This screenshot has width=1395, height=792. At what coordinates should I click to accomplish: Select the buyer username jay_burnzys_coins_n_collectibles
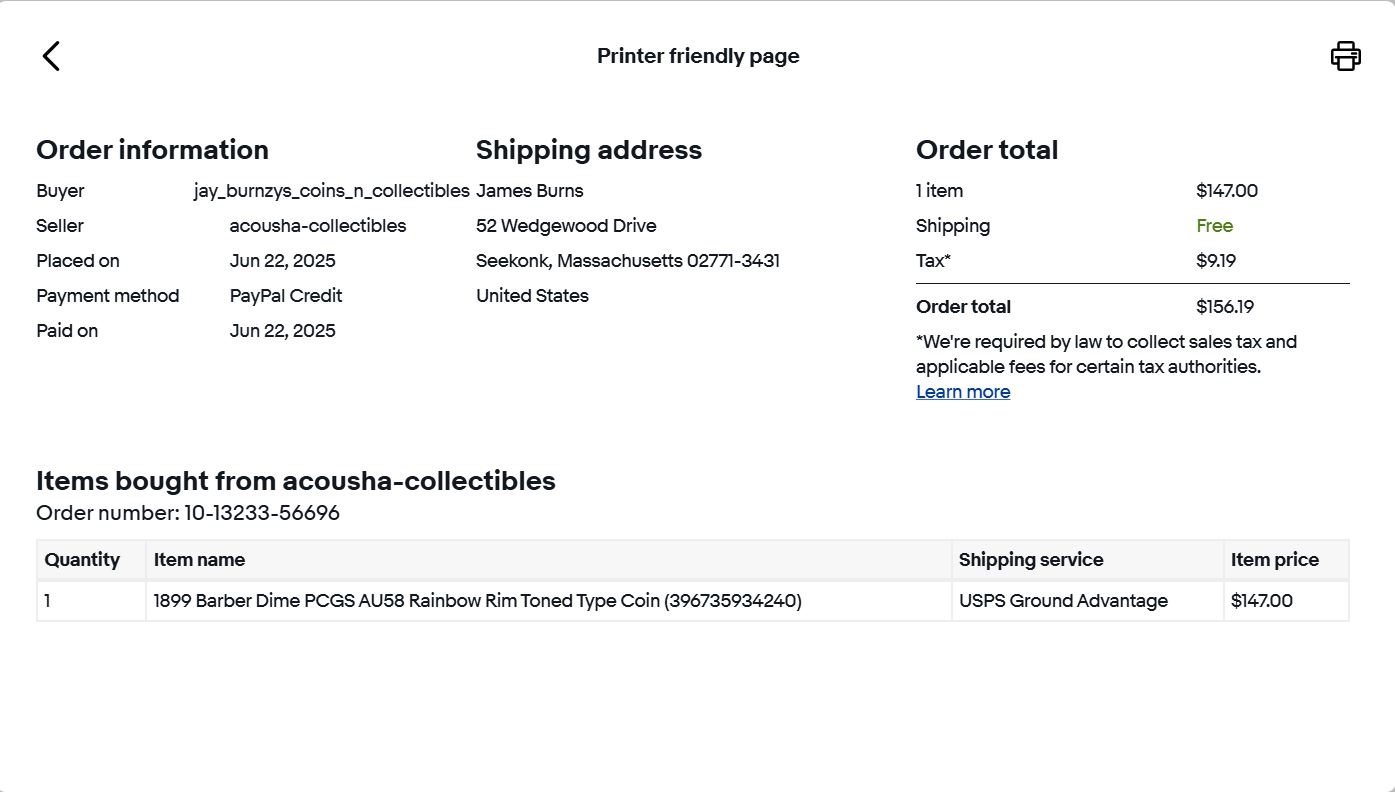(x=331, y=191)
